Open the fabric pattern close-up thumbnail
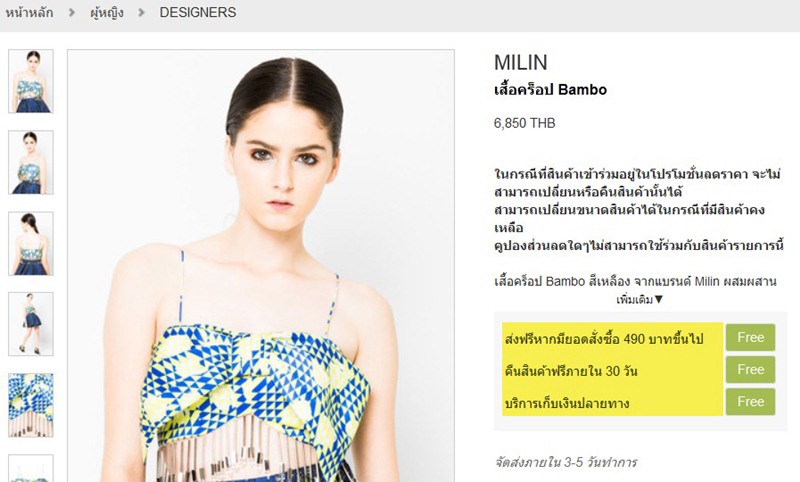The height and width of the screenshot is (482, 800). tap(31, 405)
